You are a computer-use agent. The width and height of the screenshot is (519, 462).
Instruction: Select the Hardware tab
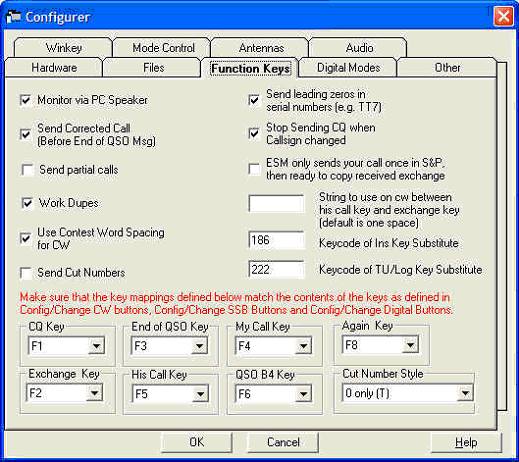(x=54, y=68)
